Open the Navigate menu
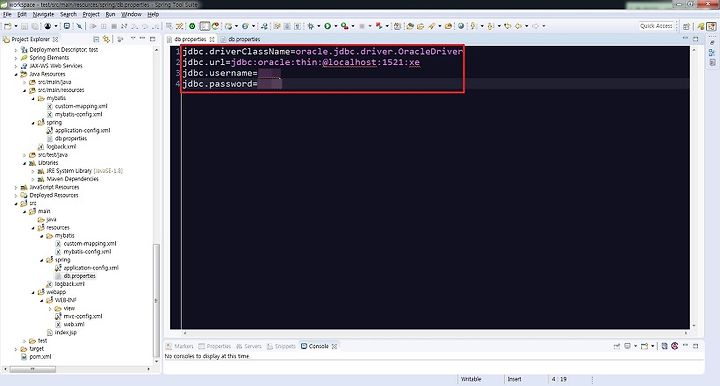Image resolution: width=720 pixels, height=386 pixels. 43,14
